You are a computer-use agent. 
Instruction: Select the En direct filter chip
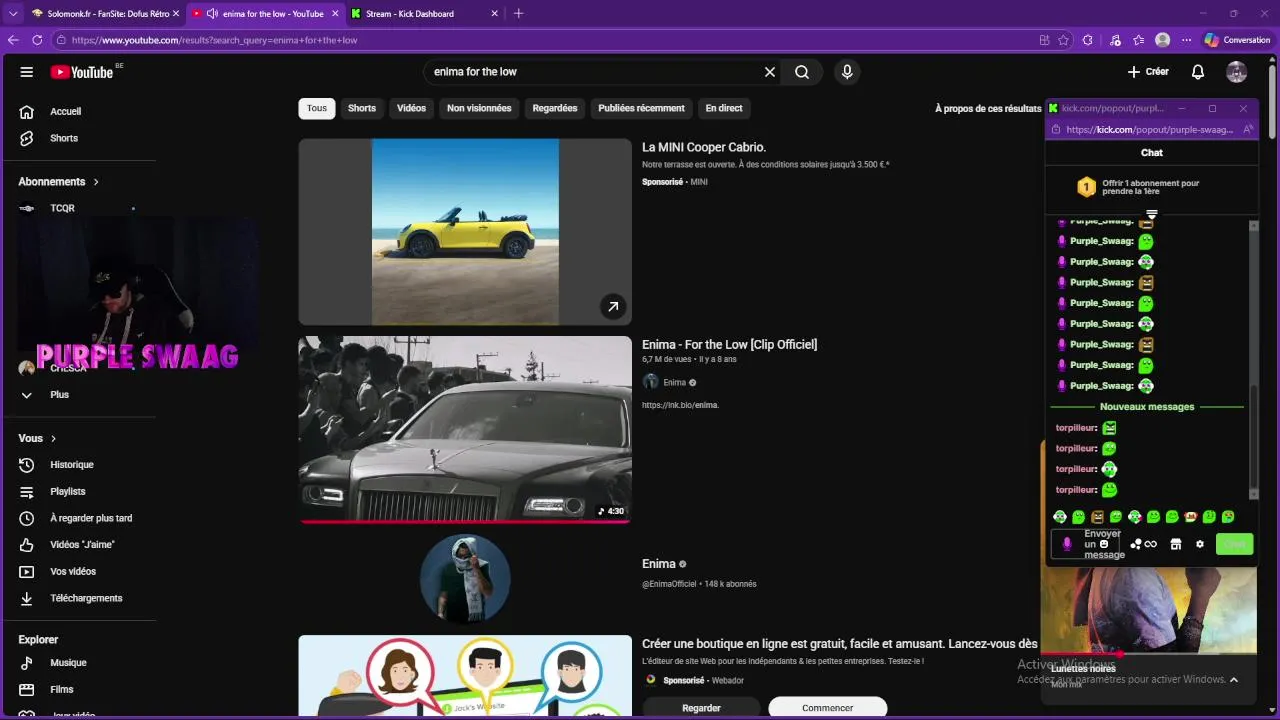pyautogui.click(x=724, y=108)
